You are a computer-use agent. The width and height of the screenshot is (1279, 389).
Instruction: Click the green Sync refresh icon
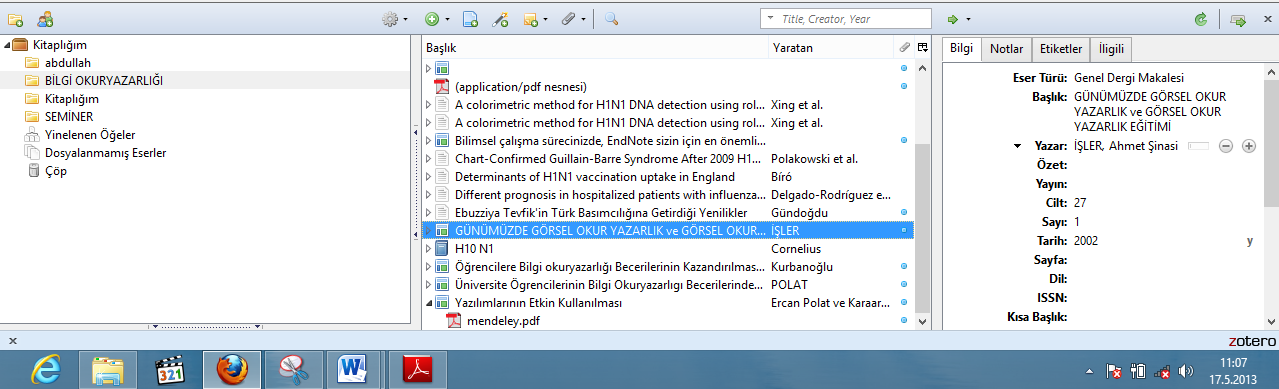(1201, 19)
